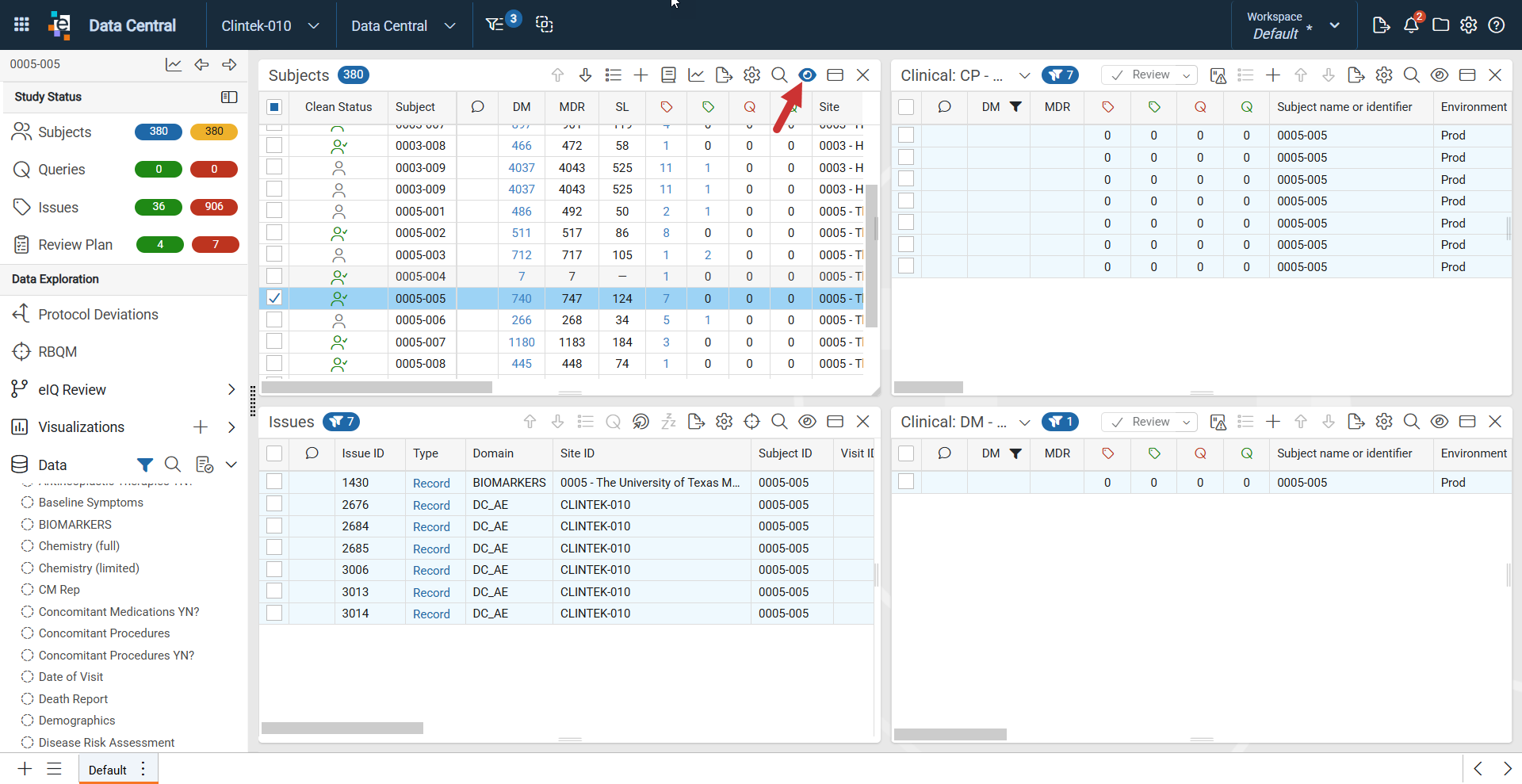Viewport: 1522px width, 784px height.
Task: Click the eye icon in Subjects toolbar
Action: pyautogui.click(x=807, y=75)
